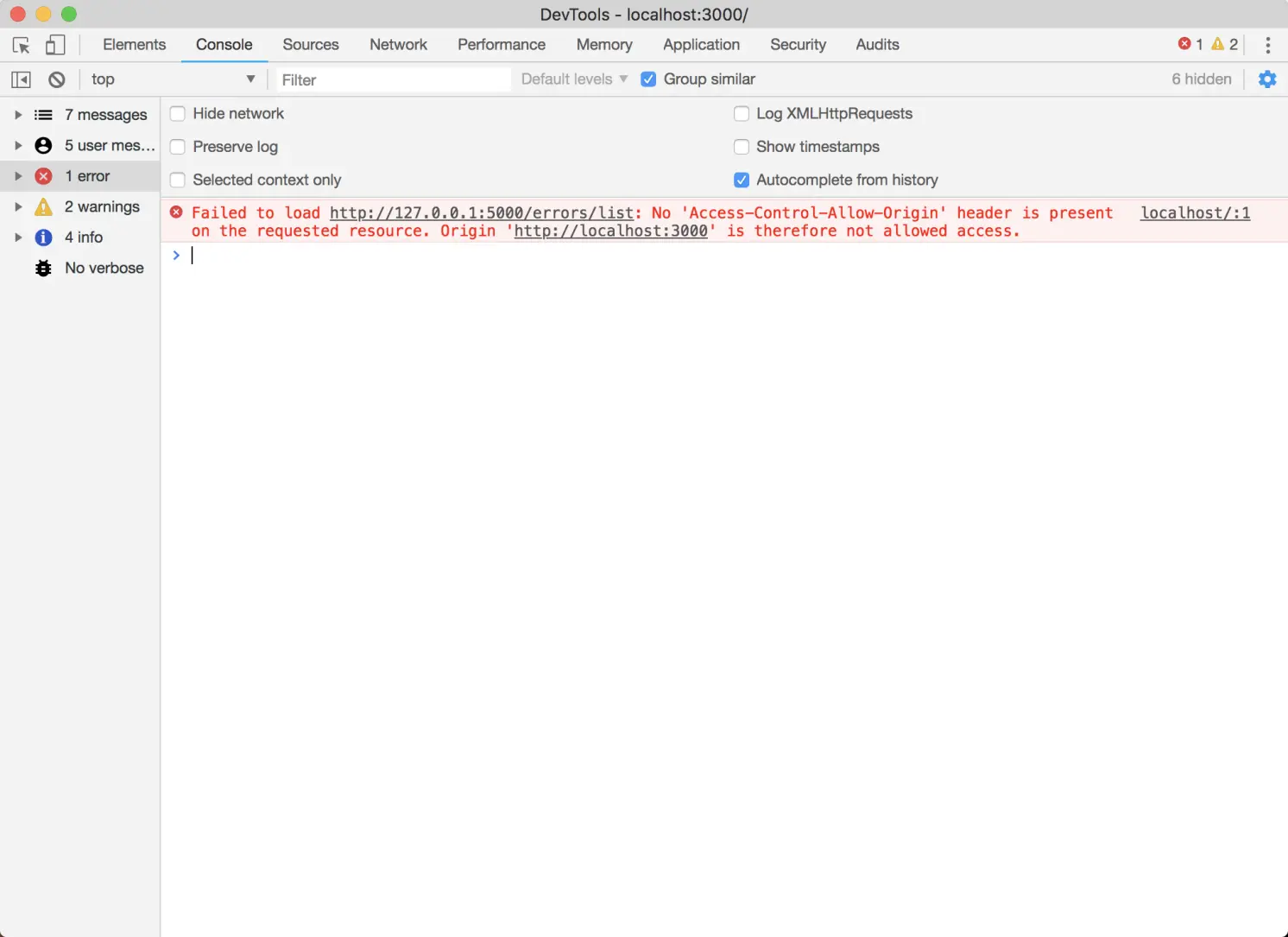This screenshot has height=937, width=1288.
Task: Open the http://localhost:3000 origin link
Action: tap(610, 231)
